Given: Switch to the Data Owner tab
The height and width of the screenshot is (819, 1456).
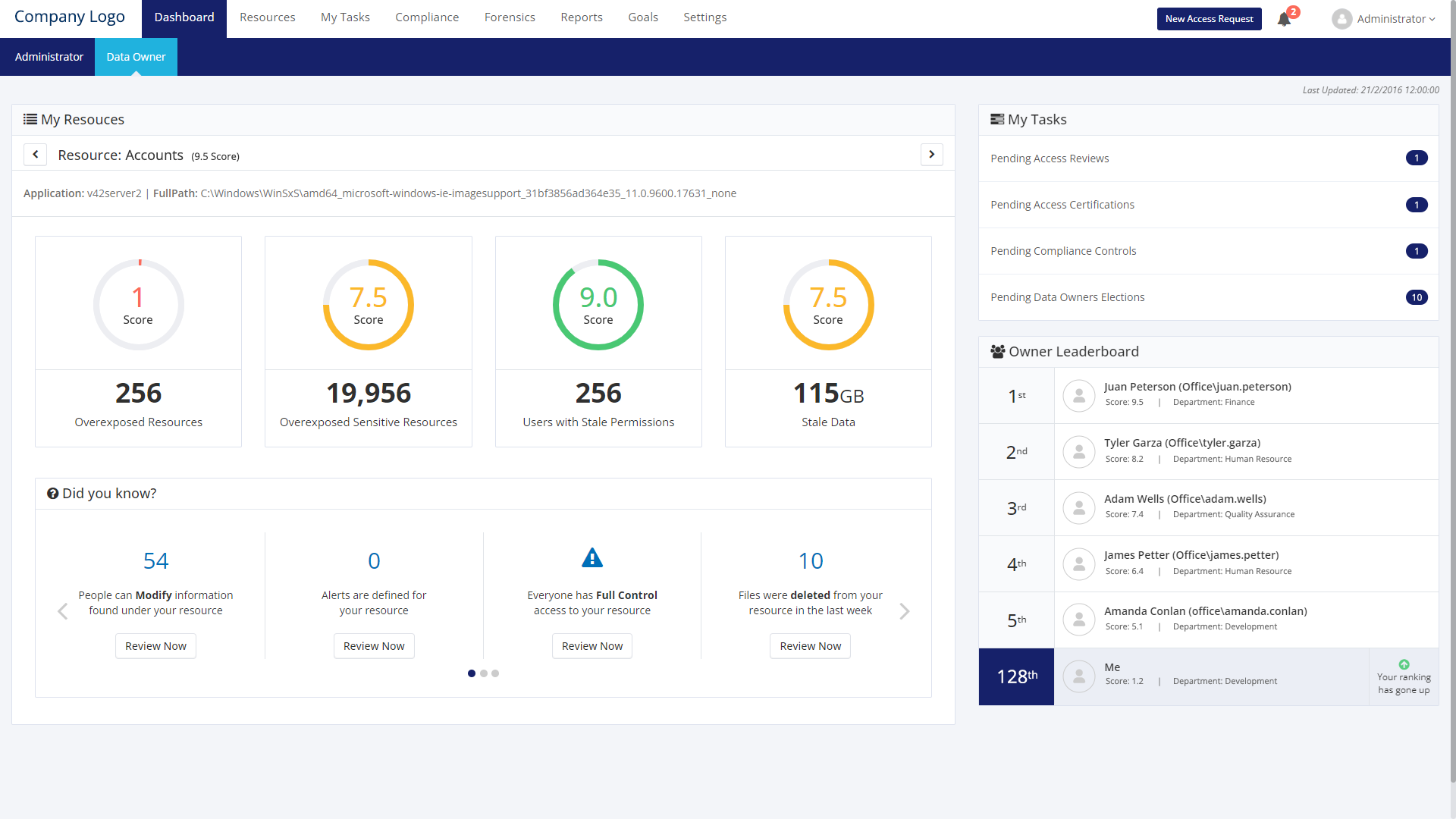Looking at the screenshot, I should 136,57.
